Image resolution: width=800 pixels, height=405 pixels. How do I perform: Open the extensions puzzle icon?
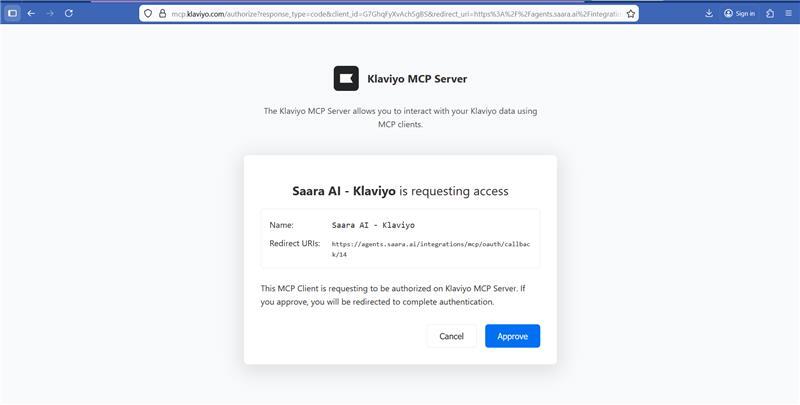(769, 13)
